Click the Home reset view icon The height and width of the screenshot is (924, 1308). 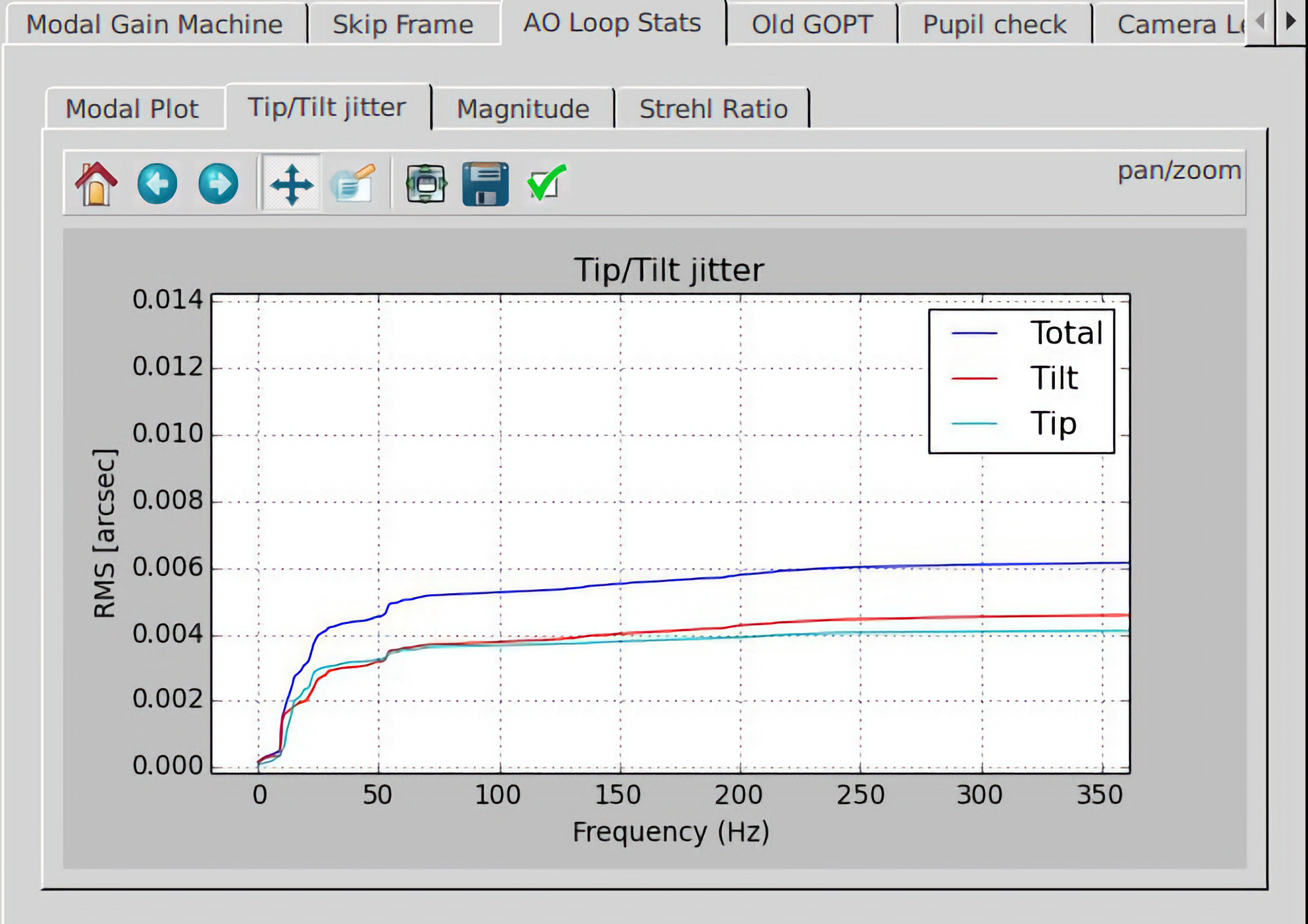(96, 183)
